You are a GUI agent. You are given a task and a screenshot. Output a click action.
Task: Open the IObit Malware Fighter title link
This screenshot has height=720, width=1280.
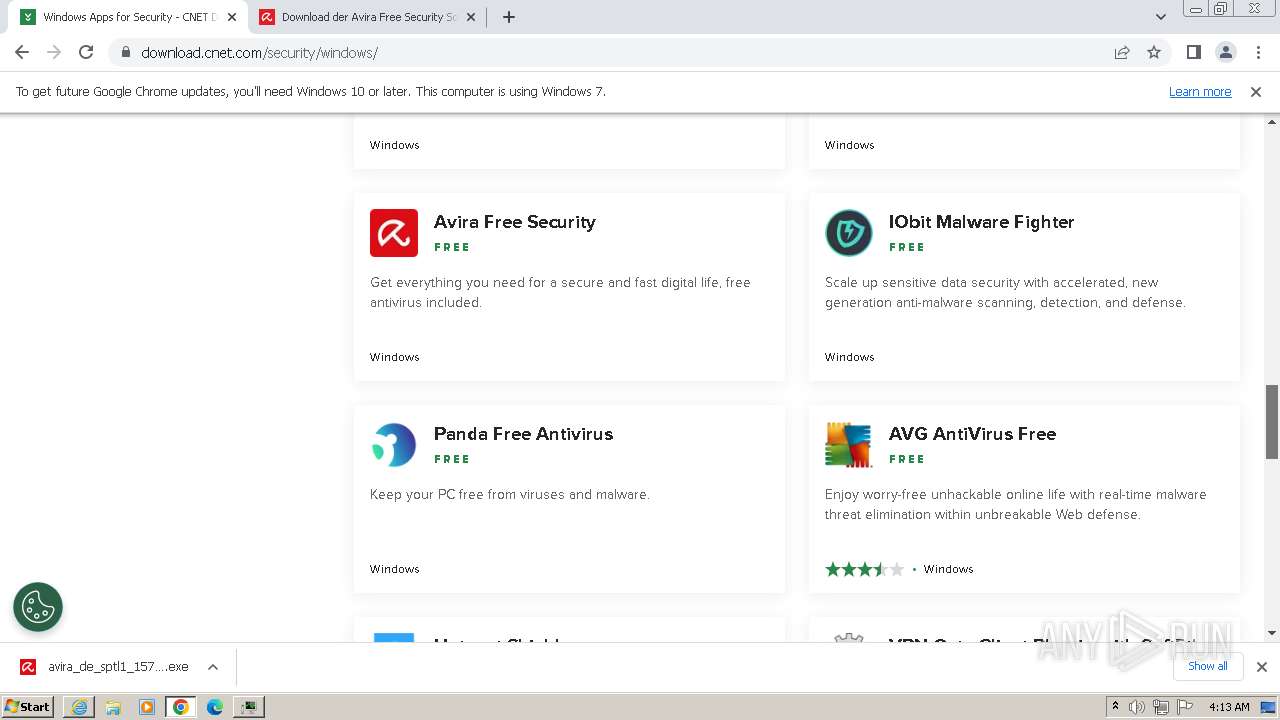pyautogui.click(x=982, y=222)
